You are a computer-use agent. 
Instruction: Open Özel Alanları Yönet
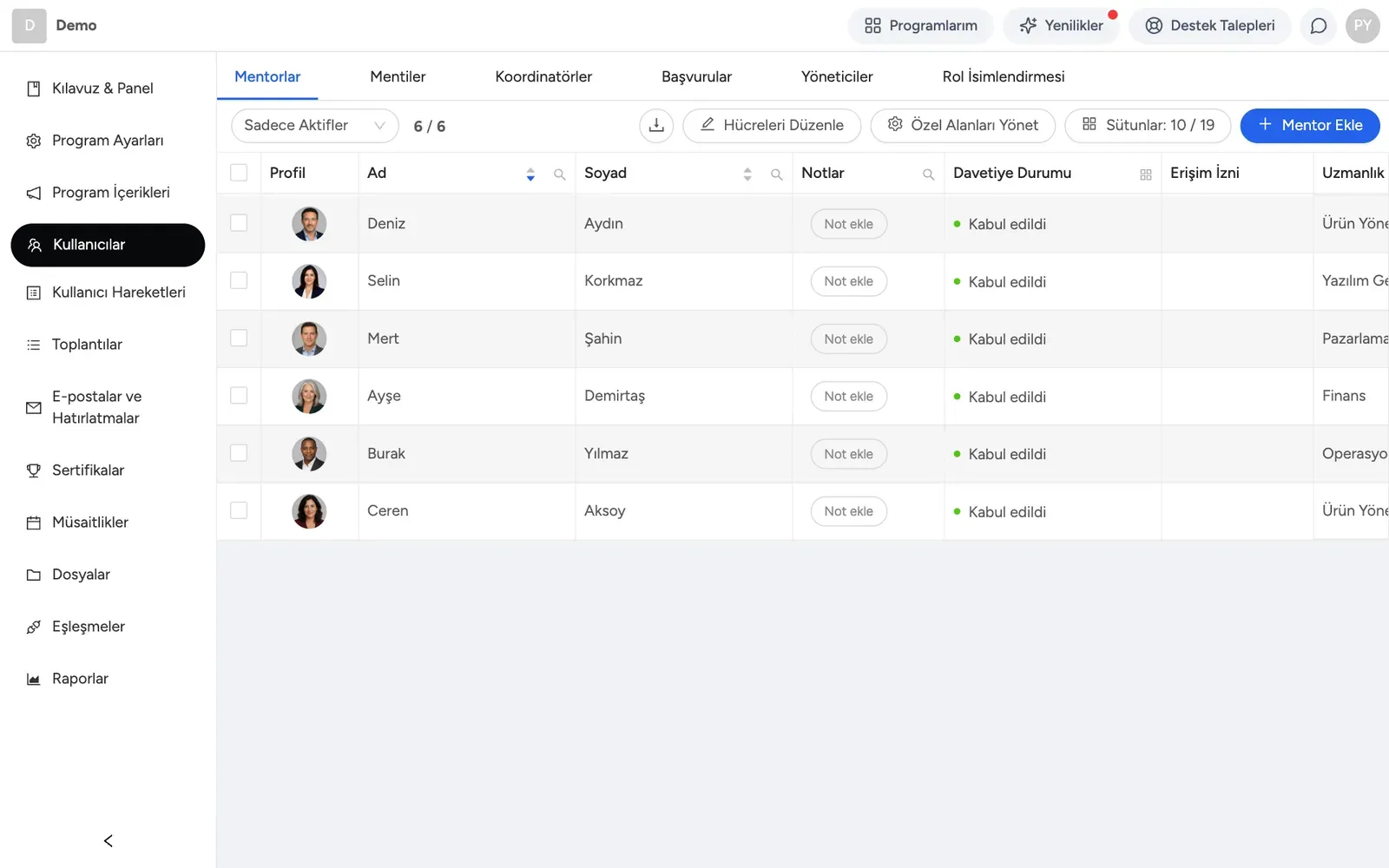(963, 126)
